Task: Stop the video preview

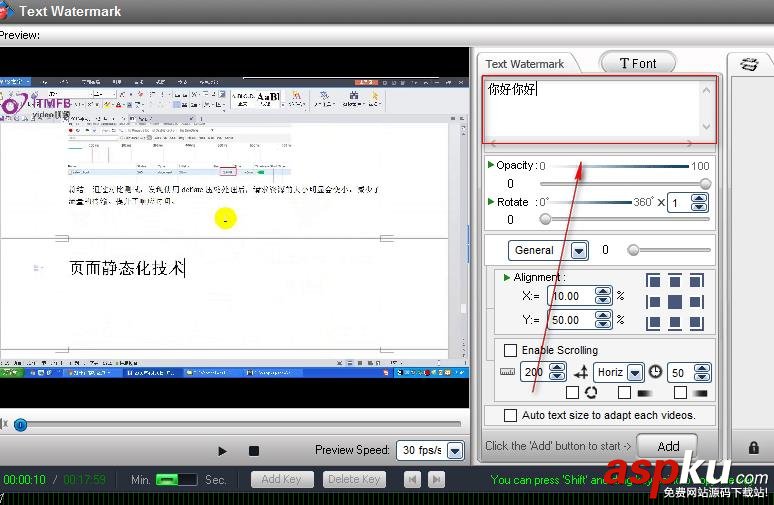Action: [254, 451]
